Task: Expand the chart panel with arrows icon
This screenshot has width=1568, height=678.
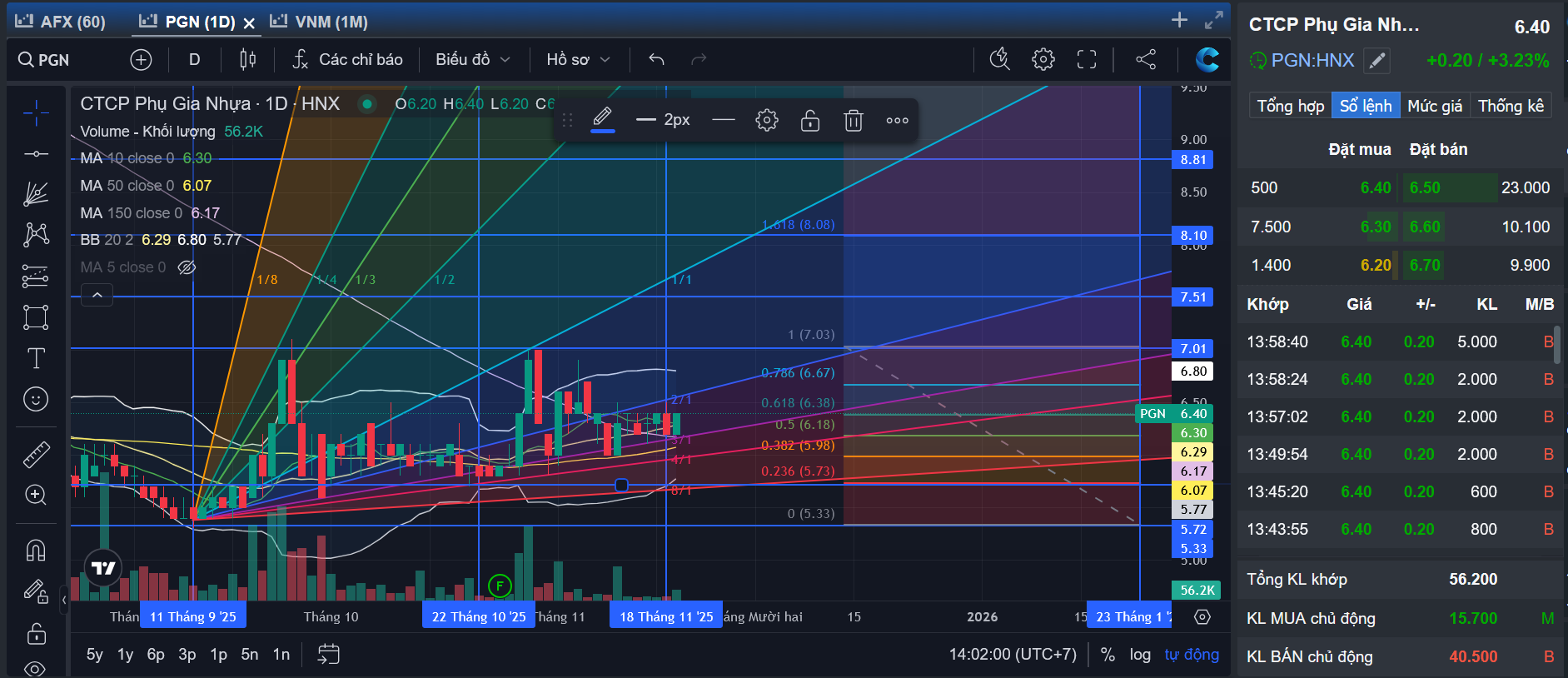Action: coord(1214,20)
